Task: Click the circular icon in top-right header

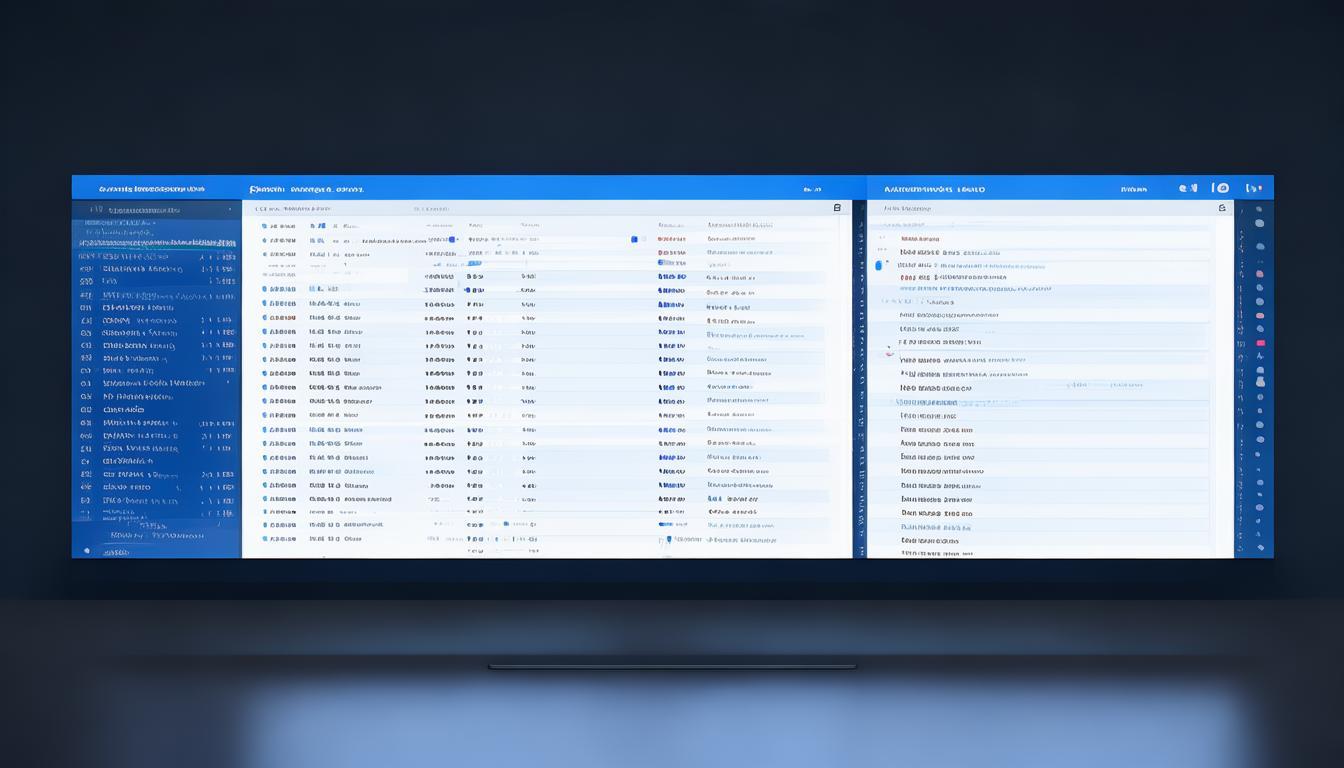Action: click(x=1221, y=188)
